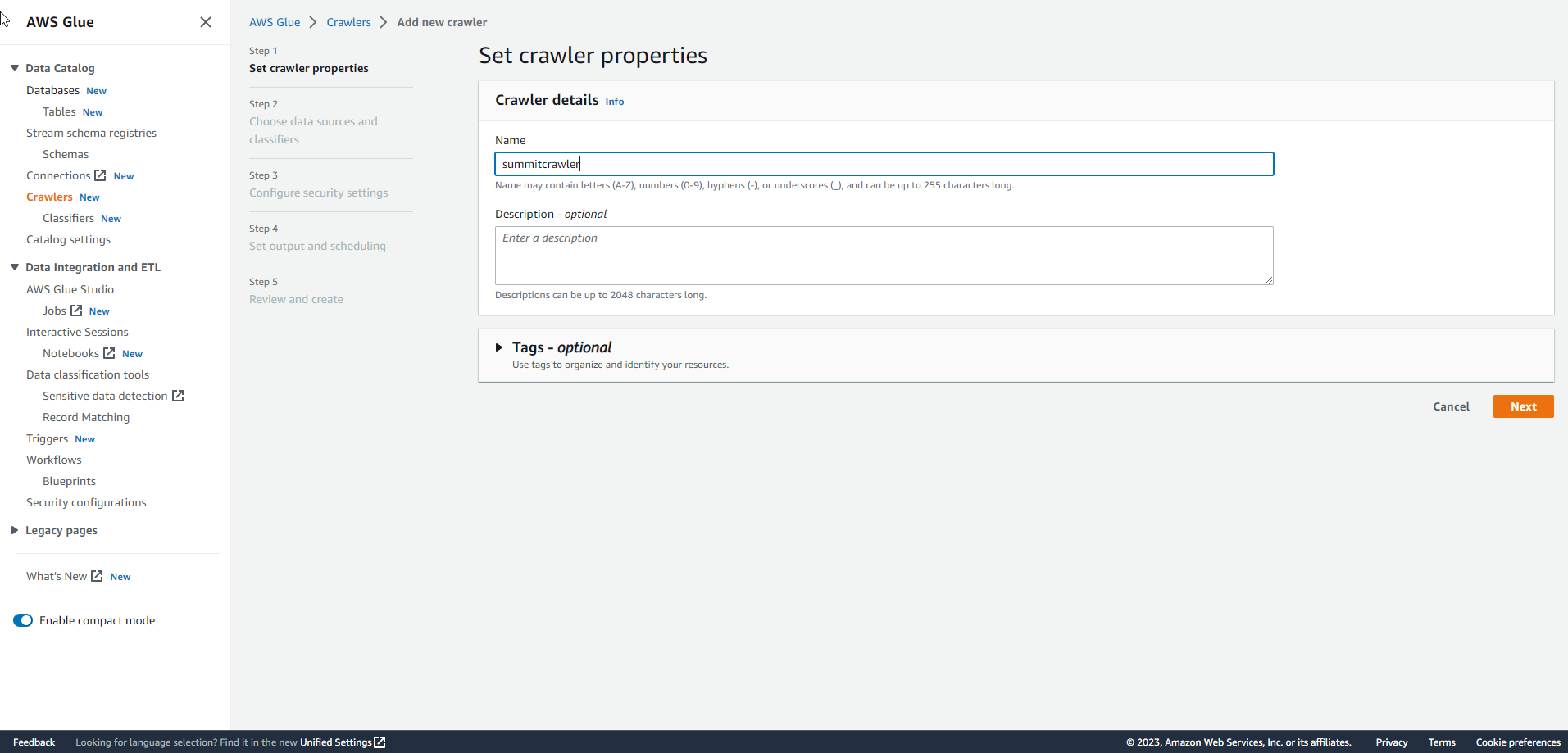Collapse Data Integration and ETL section

(x=15, y=267)
